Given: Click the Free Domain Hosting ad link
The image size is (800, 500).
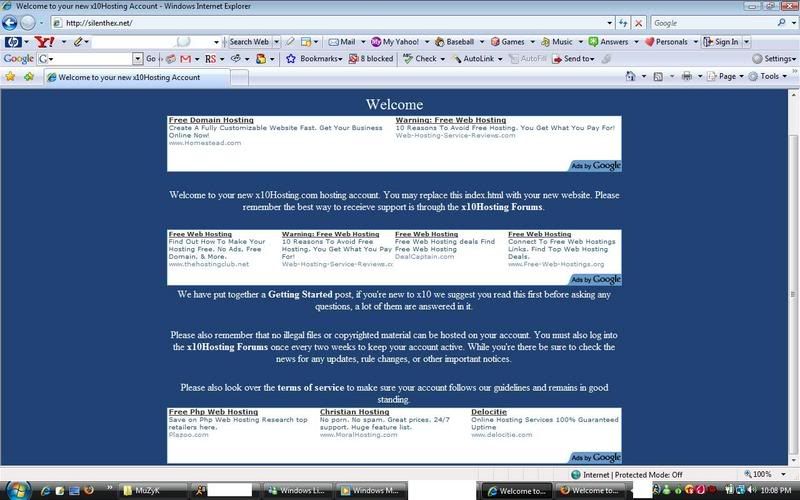Looking at the screenshot, I should [211, 120].
